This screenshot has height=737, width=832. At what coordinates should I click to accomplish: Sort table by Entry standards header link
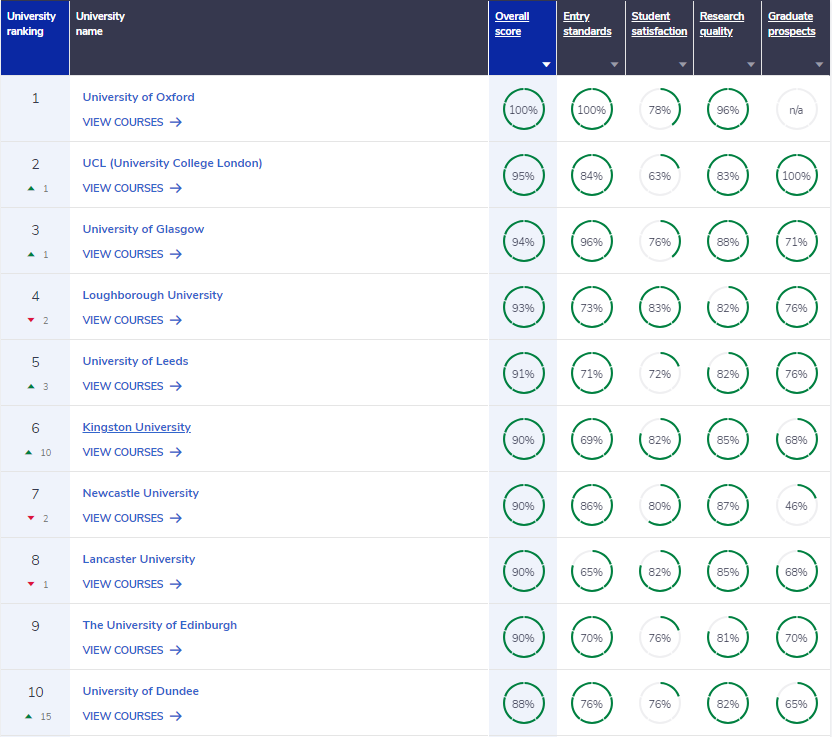tap(587, 24)
